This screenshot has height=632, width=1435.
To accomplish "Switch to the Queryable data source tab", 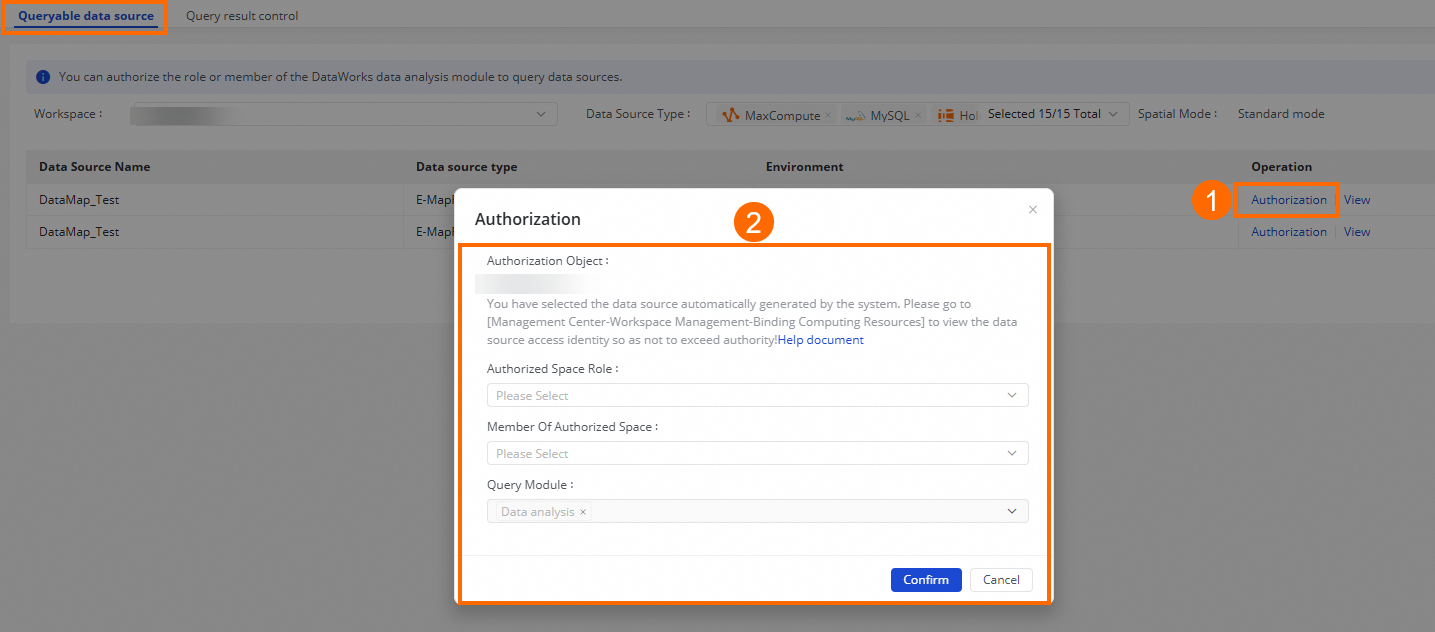I will click(86, 16).
